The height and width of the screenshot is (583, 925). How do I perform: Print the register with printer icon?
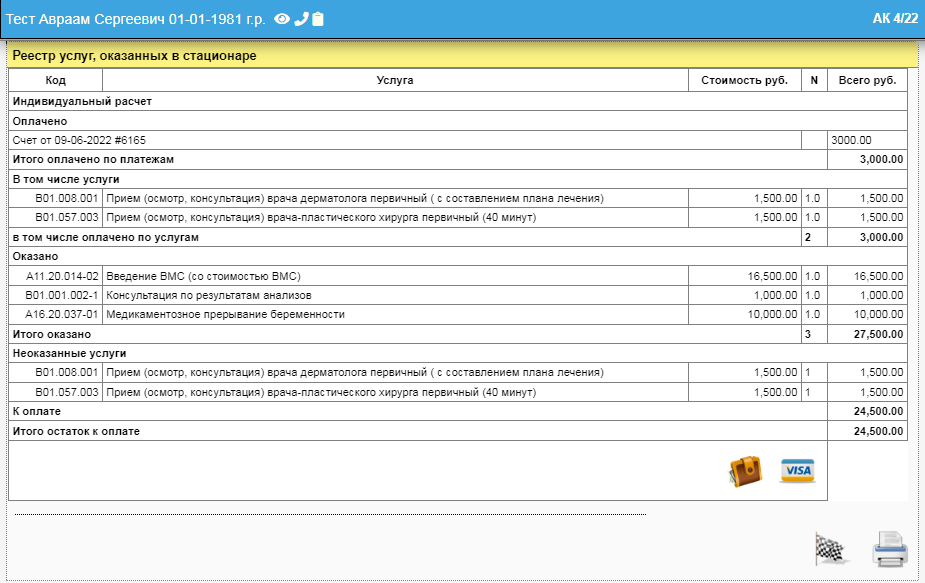[889, 549]
